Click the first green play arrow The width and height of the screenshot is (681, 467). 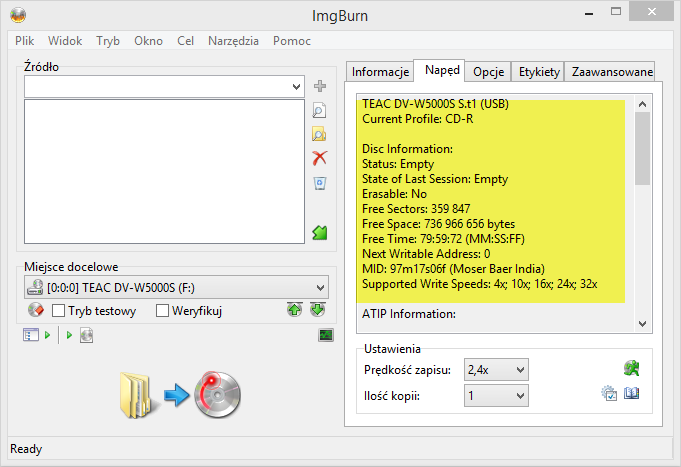(x=48, y=335)
